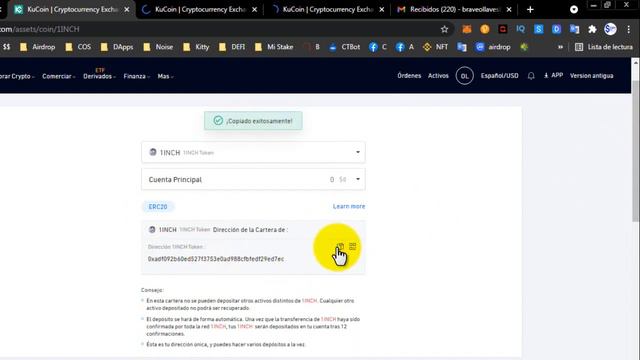Select the 0xadf092... deposit address text
This screenshot has height=360, width=640.
click(x=216, y=259)
